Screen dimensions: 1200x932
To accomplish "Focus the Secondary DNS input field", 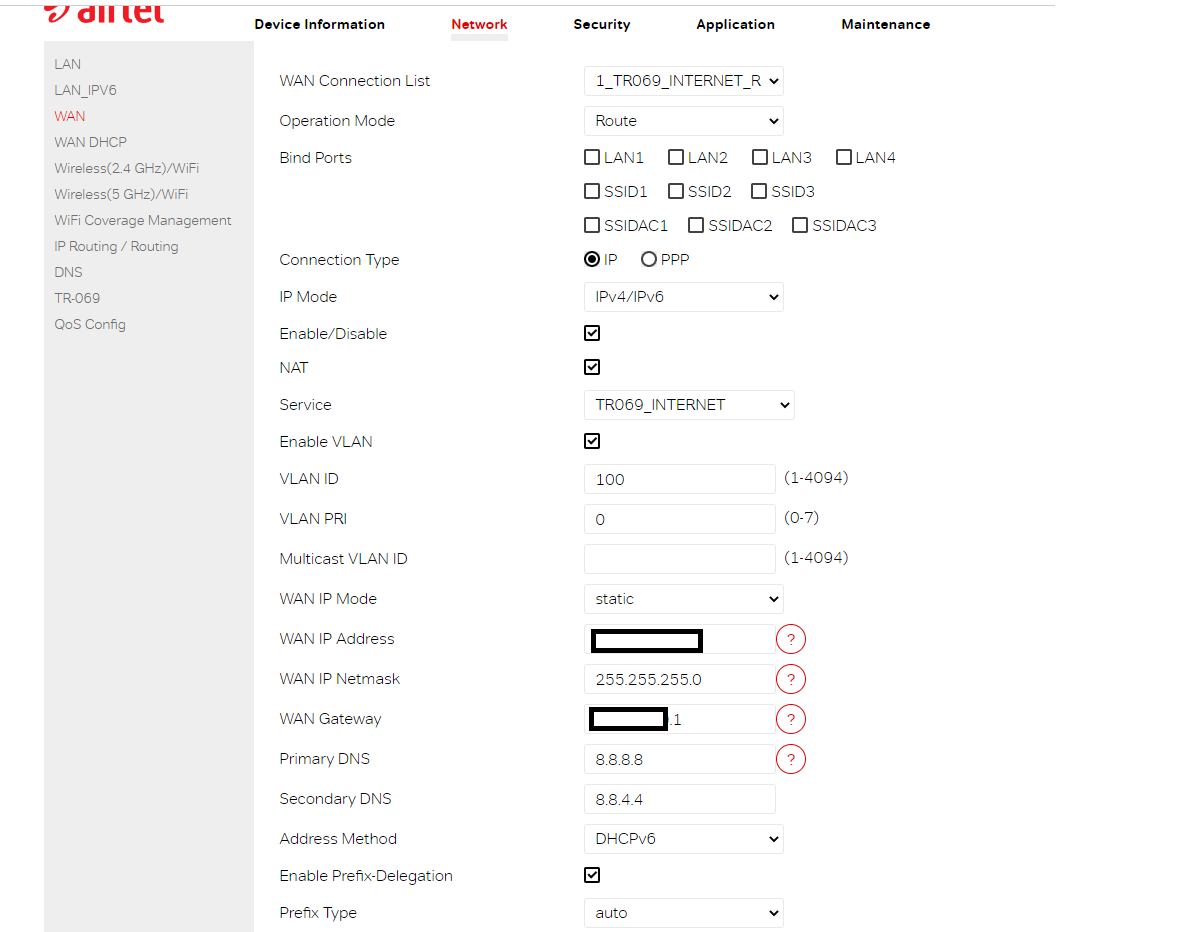I will 679,799.
